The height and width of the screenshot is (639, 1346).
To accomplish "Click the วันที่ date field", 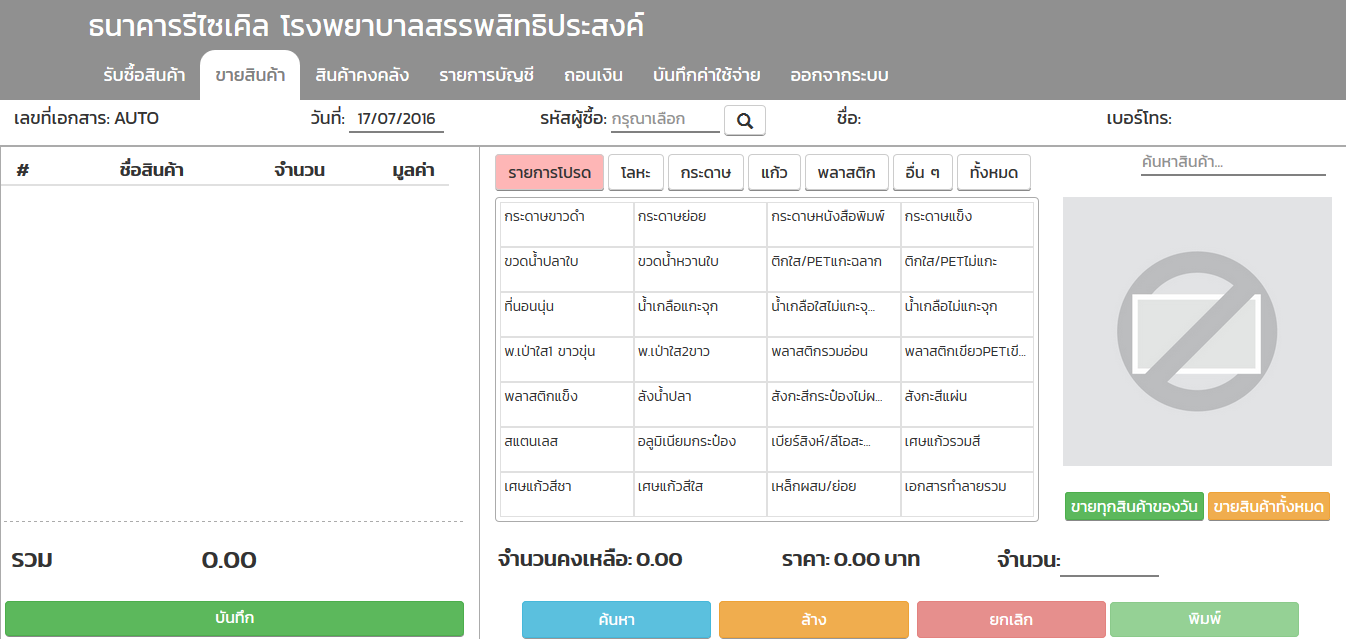I will [x=396, y=119].
